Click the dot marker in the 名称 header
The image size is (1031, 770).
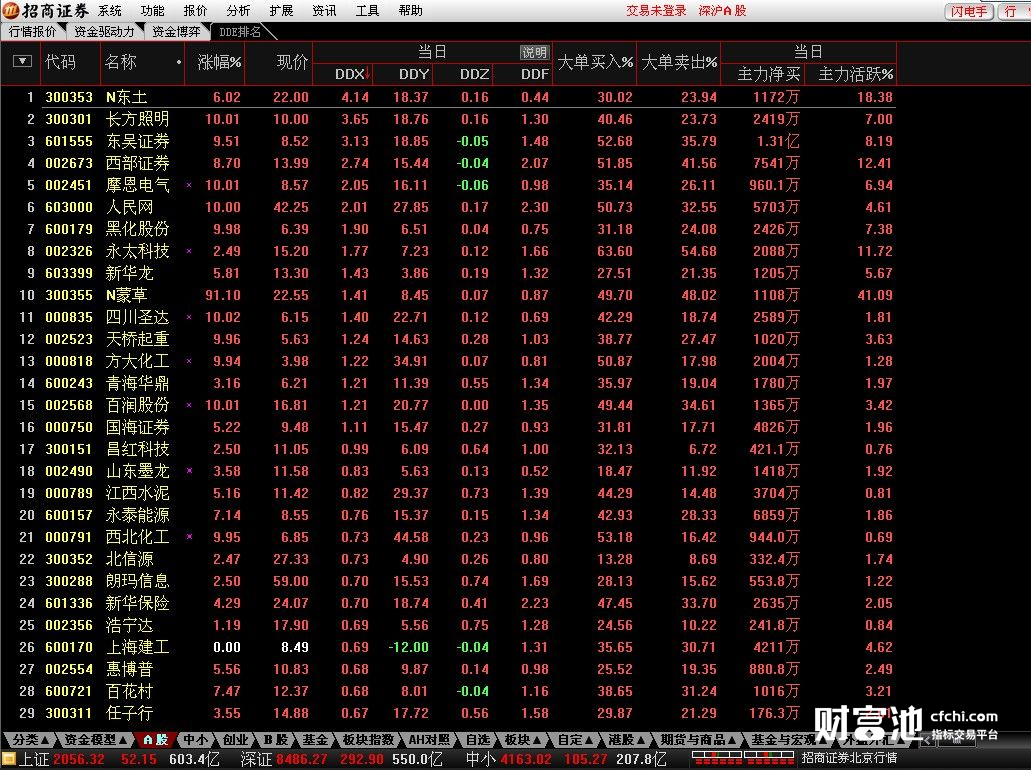pyautogui.click(x=179, y=62)
